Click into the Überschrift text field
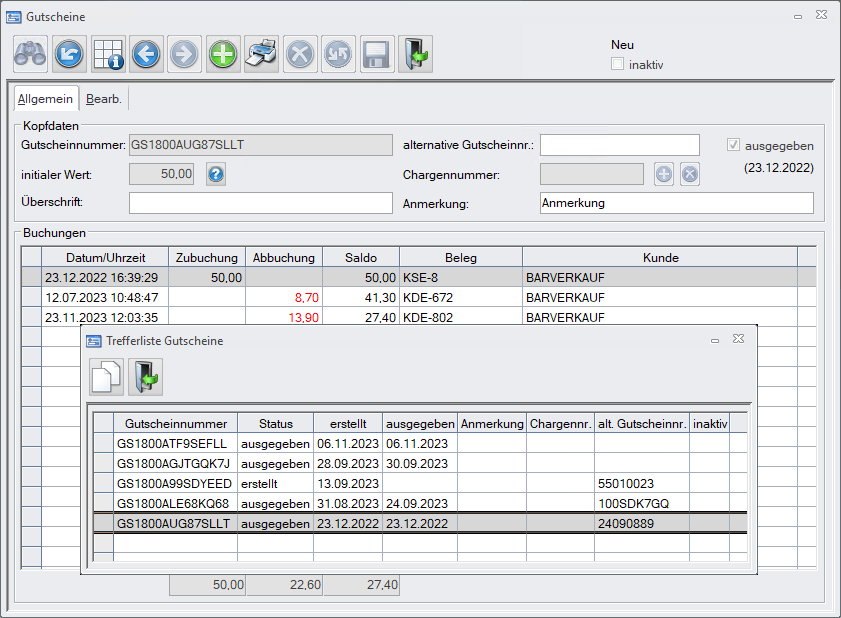 pos(260,203)
